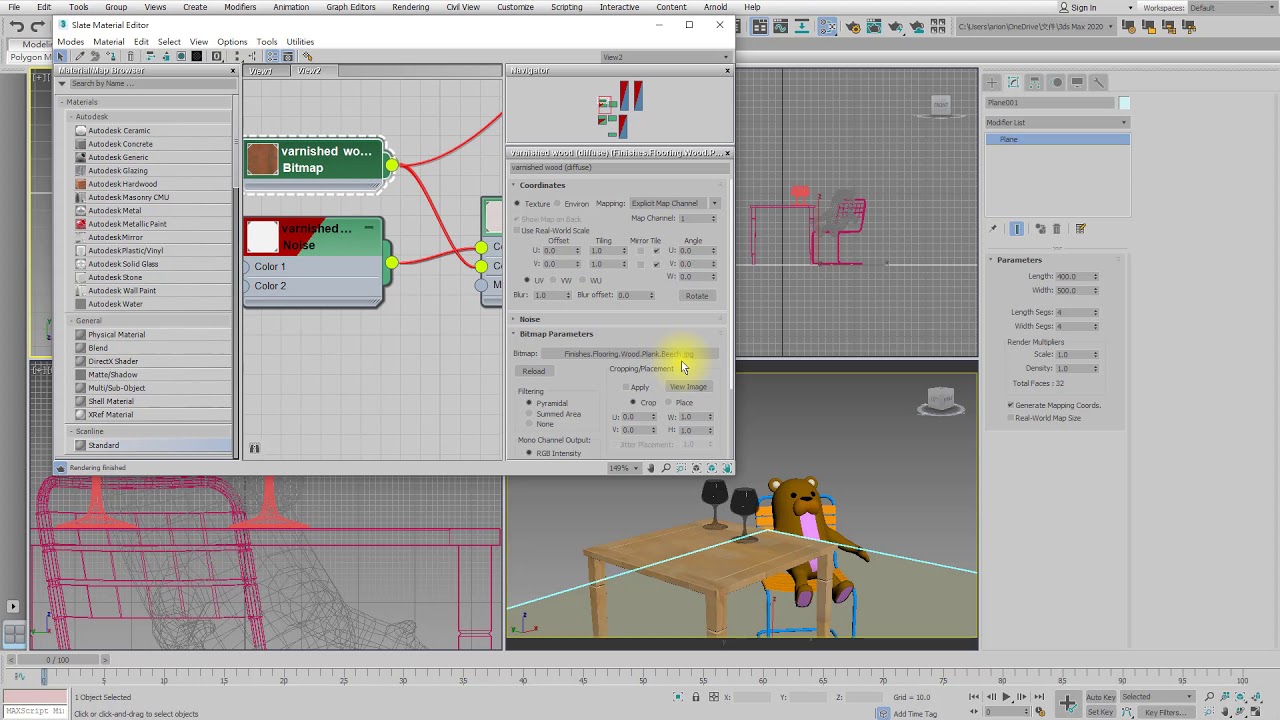Select the Texture mapping radio button
This screenshot has height=720, width=1280.
coord(517,204)
